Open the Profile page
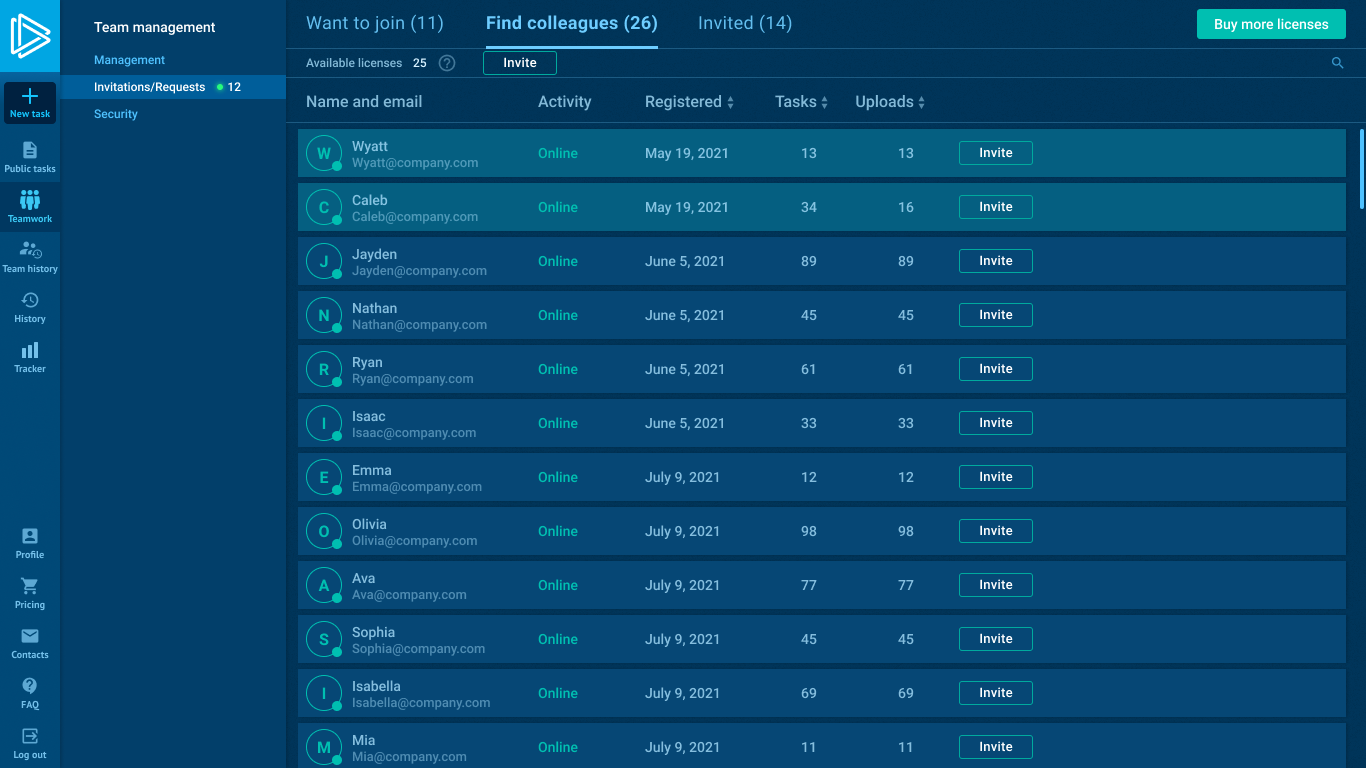The height and width of the screenshot is (768, 1366). [30, 543]
